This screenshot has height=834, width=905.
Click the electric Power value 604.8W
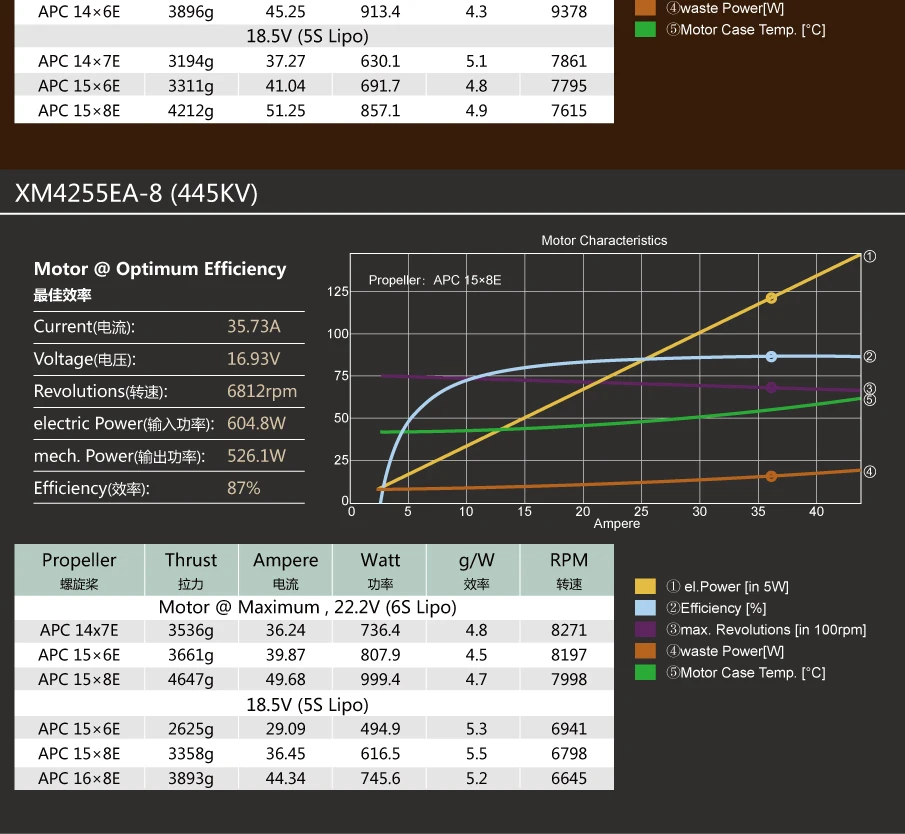256,423
